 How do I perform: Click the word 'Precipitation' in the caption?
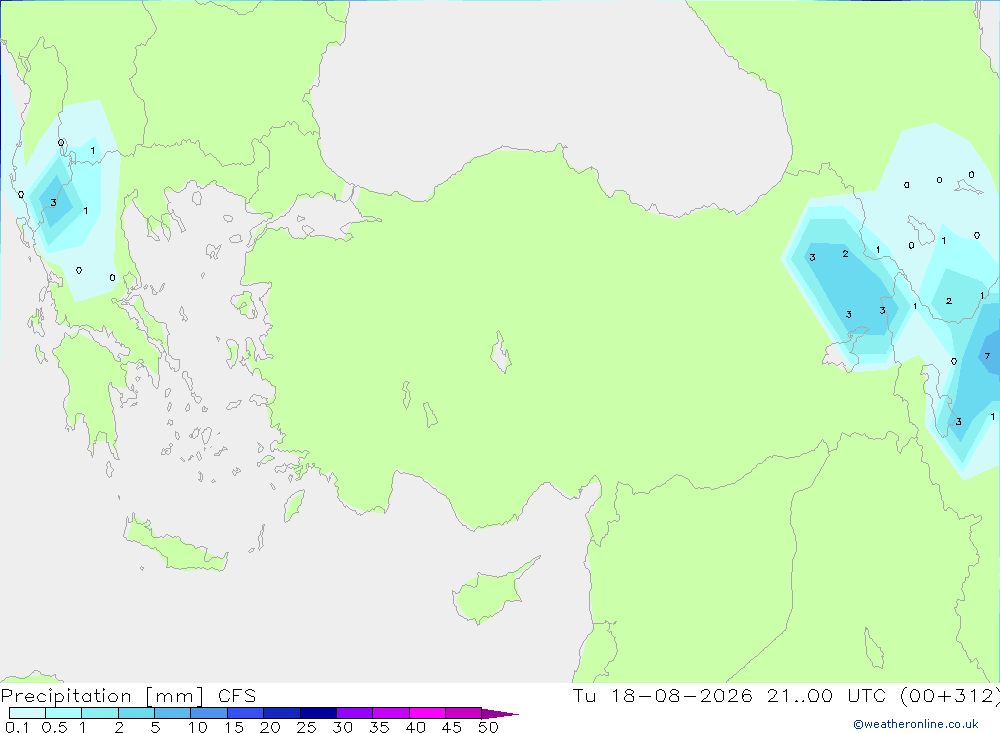coord(66,696)
